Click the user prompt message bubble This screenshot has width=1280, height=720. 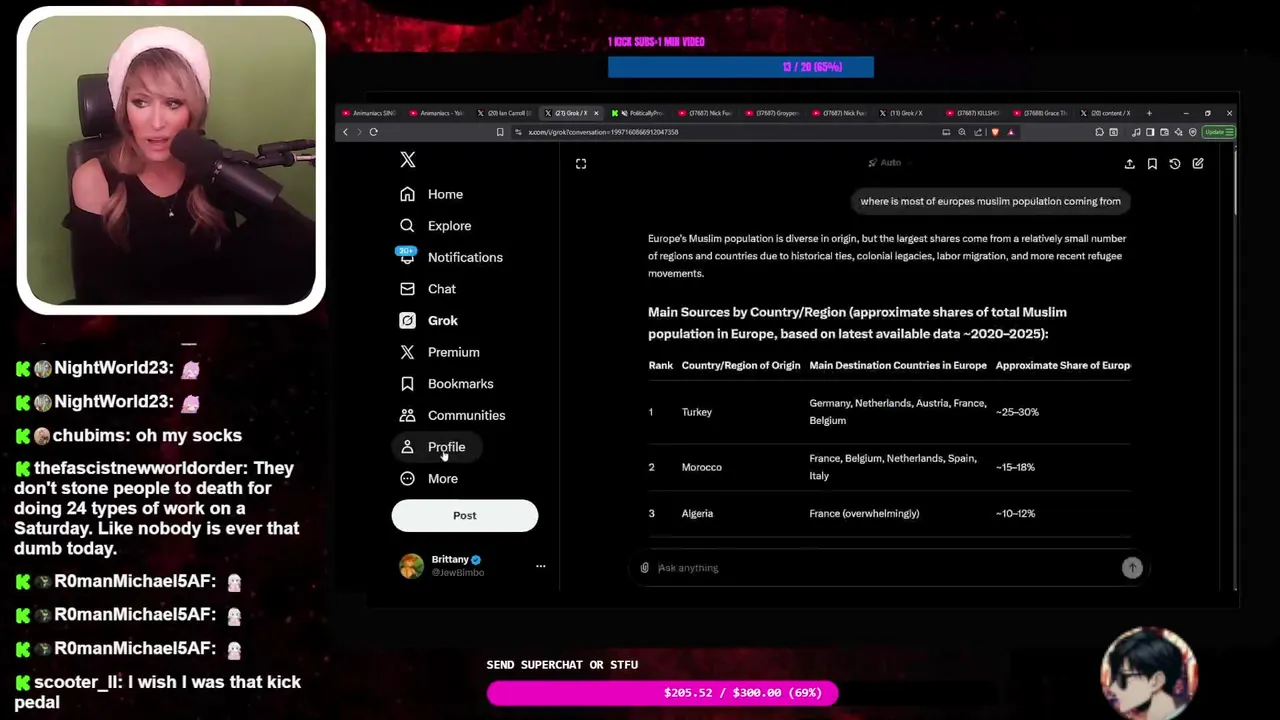(990, 201)
